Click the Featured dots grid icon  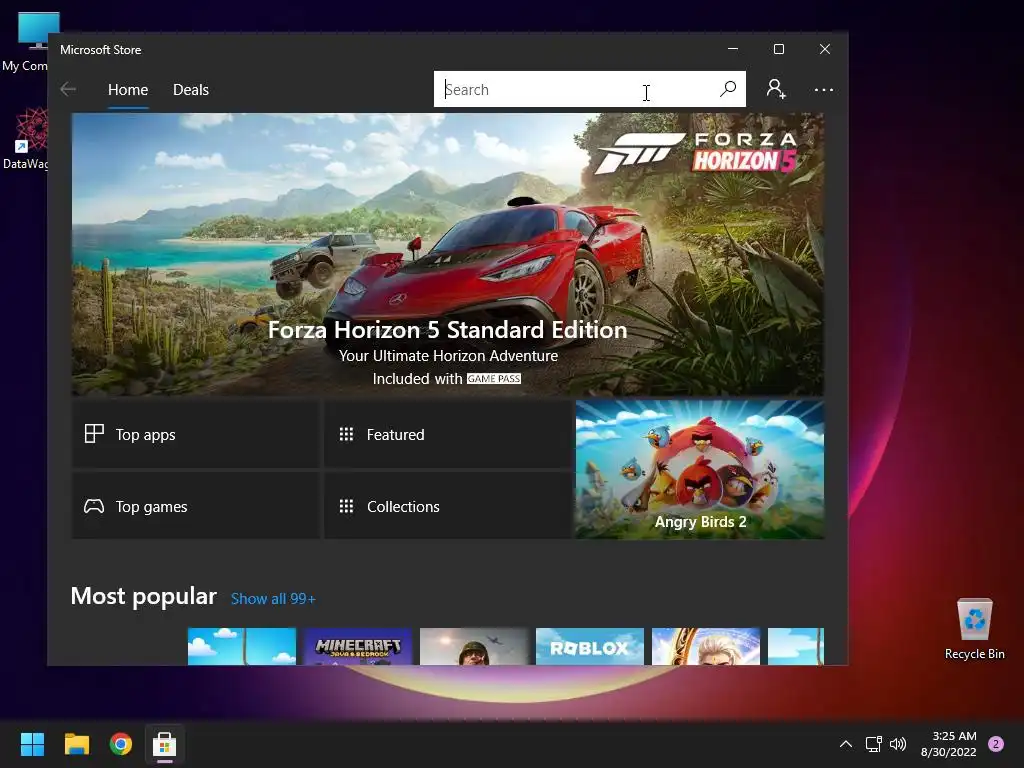(x=346, y=434)
